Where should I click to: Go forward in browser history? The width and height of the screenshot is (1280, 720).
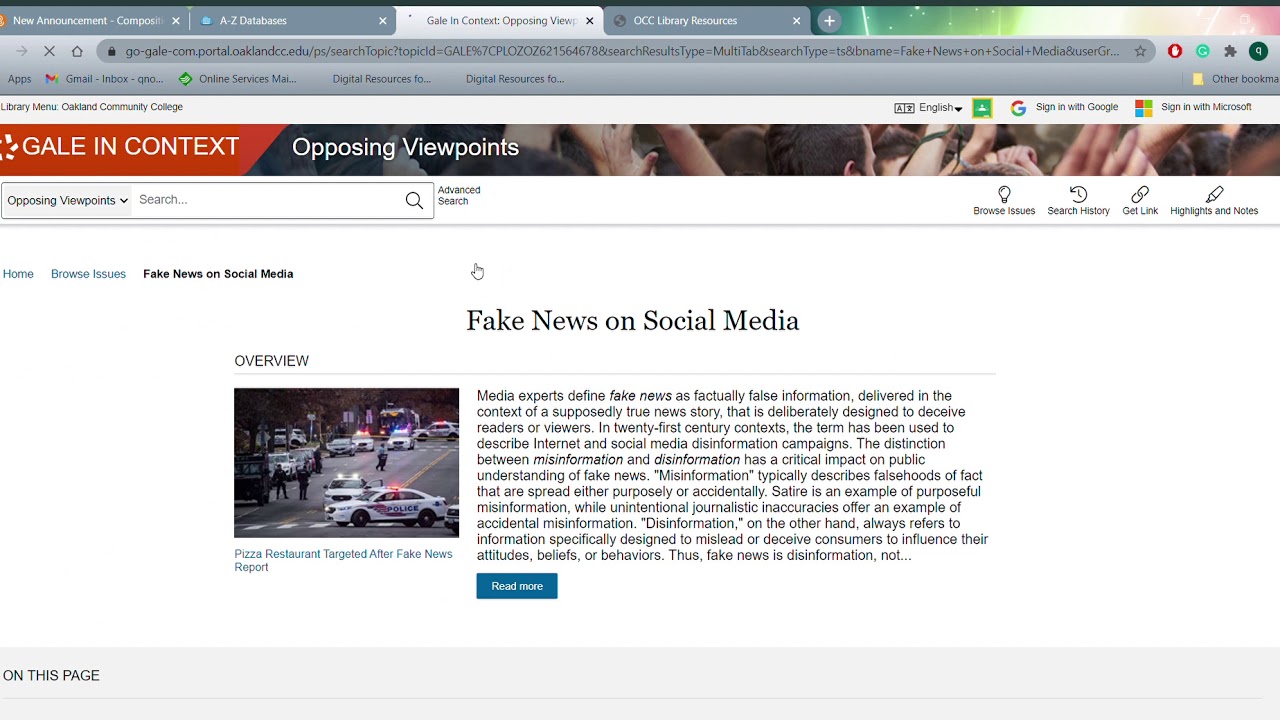(22, 51)
